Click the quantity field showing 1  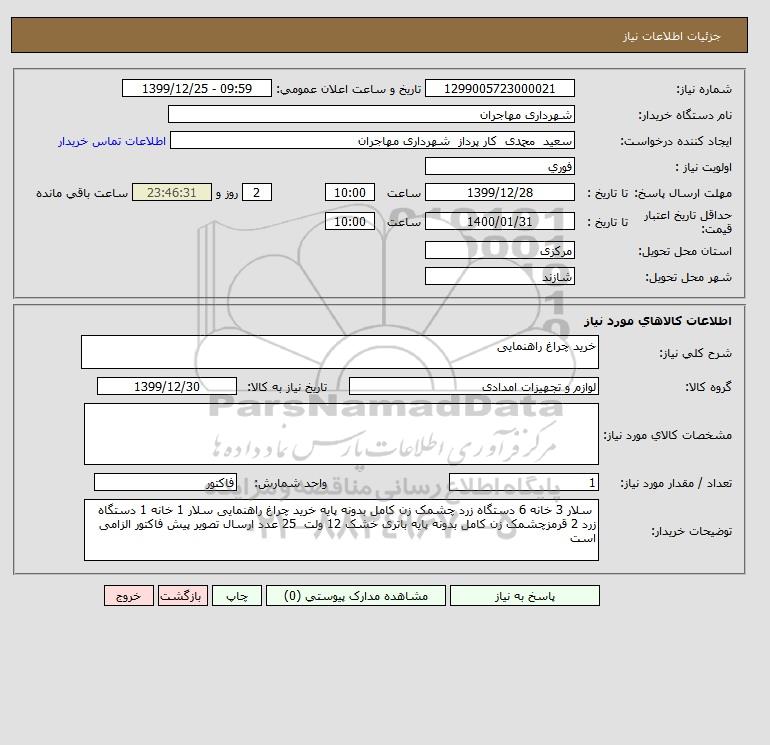coord(523,482)
